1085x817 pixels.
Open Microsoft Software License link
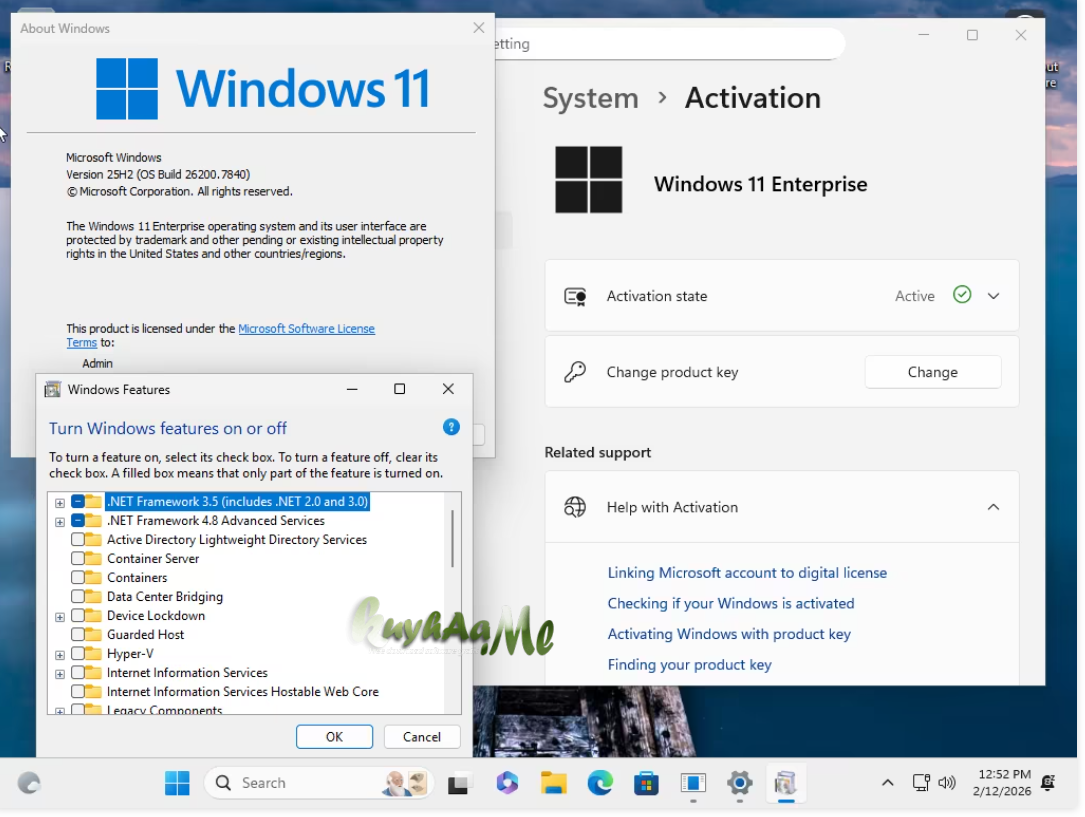coord(307,329)
